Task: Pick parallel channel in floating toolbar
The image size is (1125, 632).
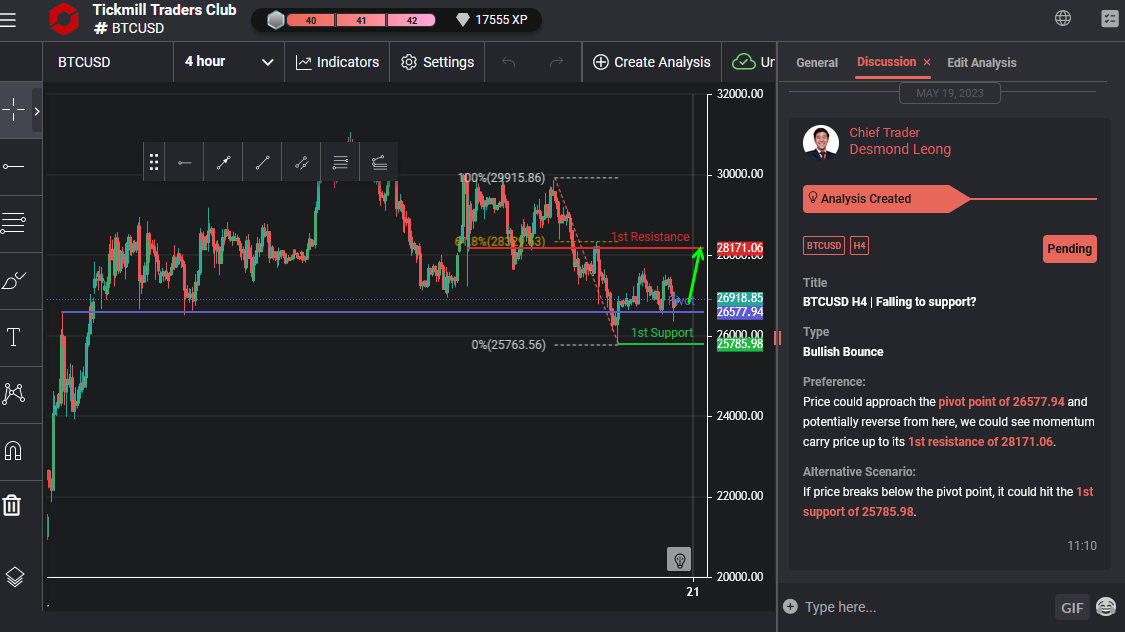Action: pos(301,163)
